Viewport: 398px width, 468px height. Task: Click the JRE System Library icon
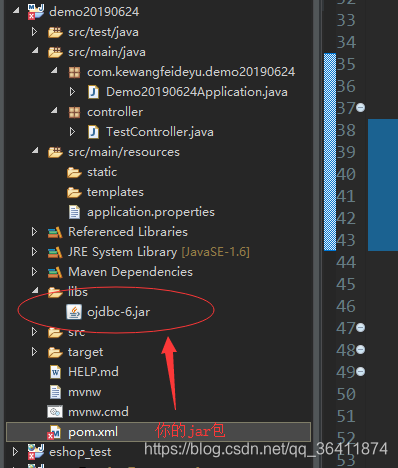[x=55, y=252]
